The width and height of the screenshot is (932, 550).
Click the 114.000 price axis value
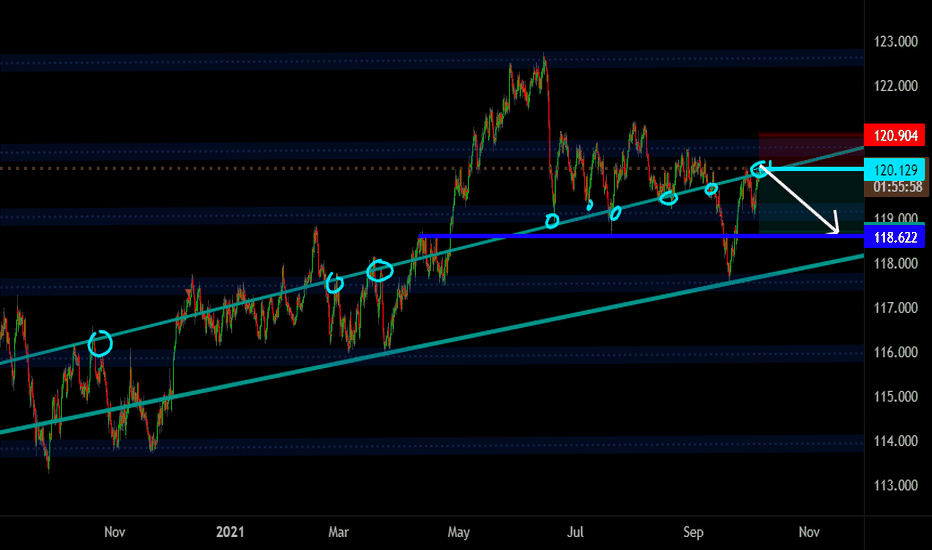[x=896, y=441]
